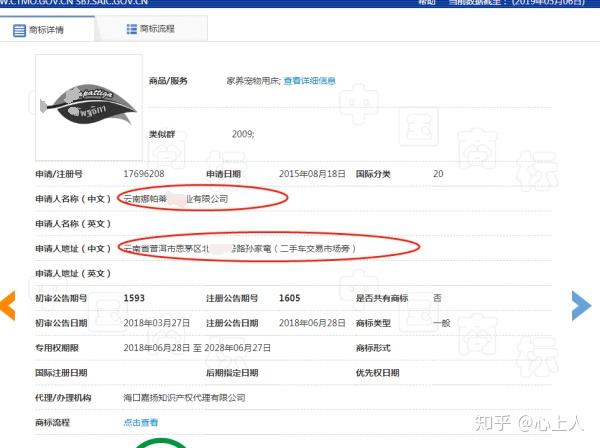
Task: Click the 代理/办理机构 label
Action: 63,397
